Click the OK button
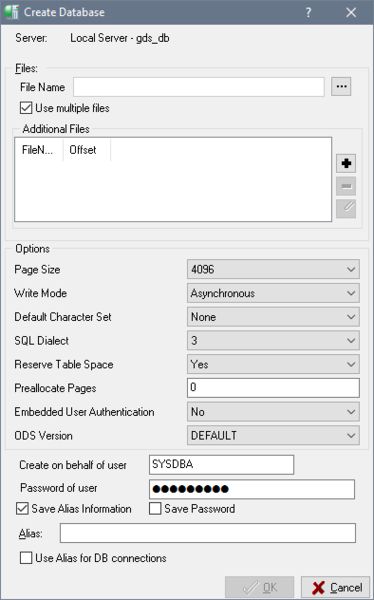 point(260,587)
